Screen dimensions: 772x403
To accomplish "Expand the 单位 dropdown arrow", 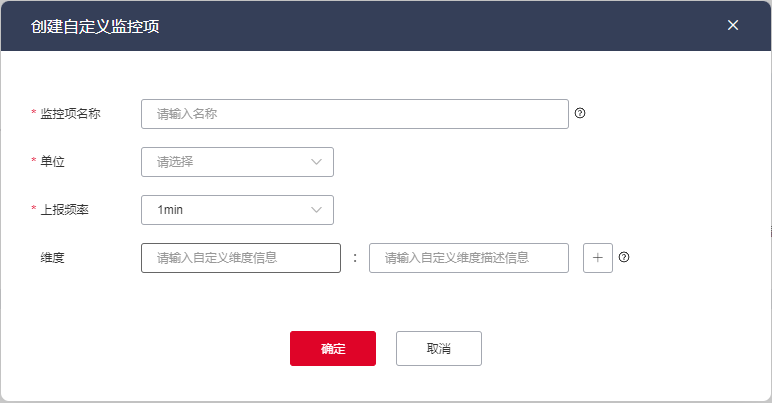I will point(317,162).
